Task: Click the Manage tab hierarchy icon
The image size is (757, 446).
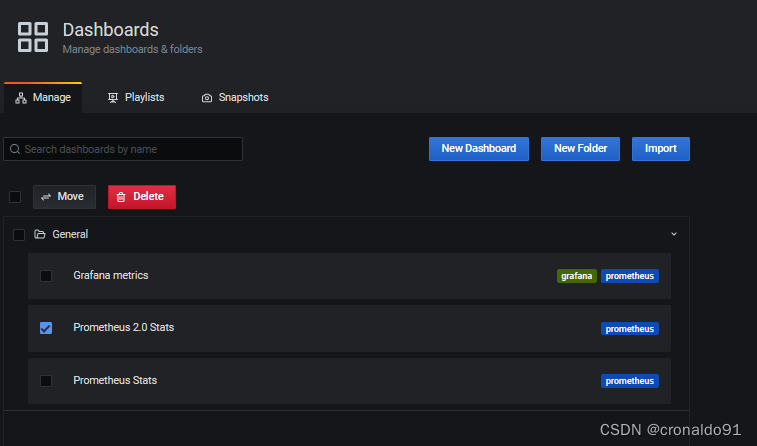Action: pyautogui.click(x=21, y=98)
